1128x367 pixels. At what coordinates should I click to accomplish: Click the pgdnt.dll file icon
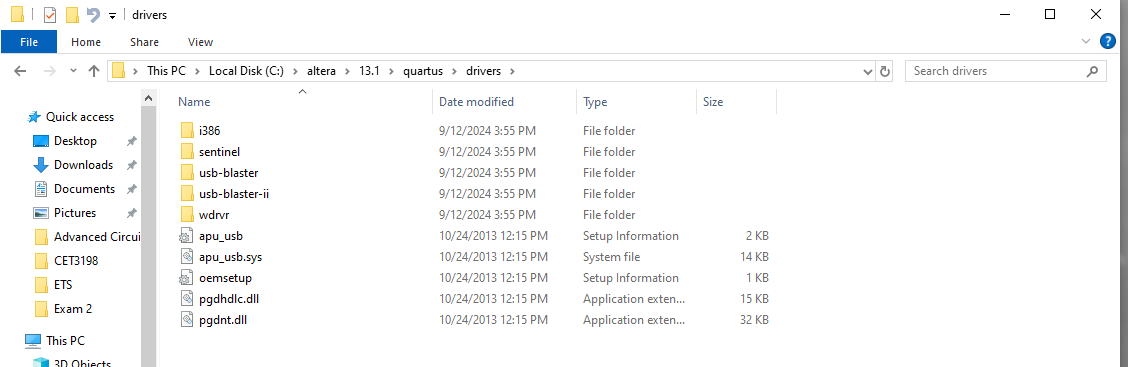(186, 320)
